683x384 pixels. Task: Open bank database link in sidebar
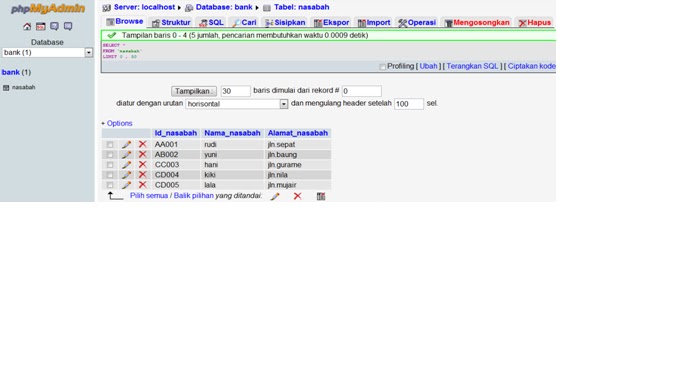(x=10, y=72)
